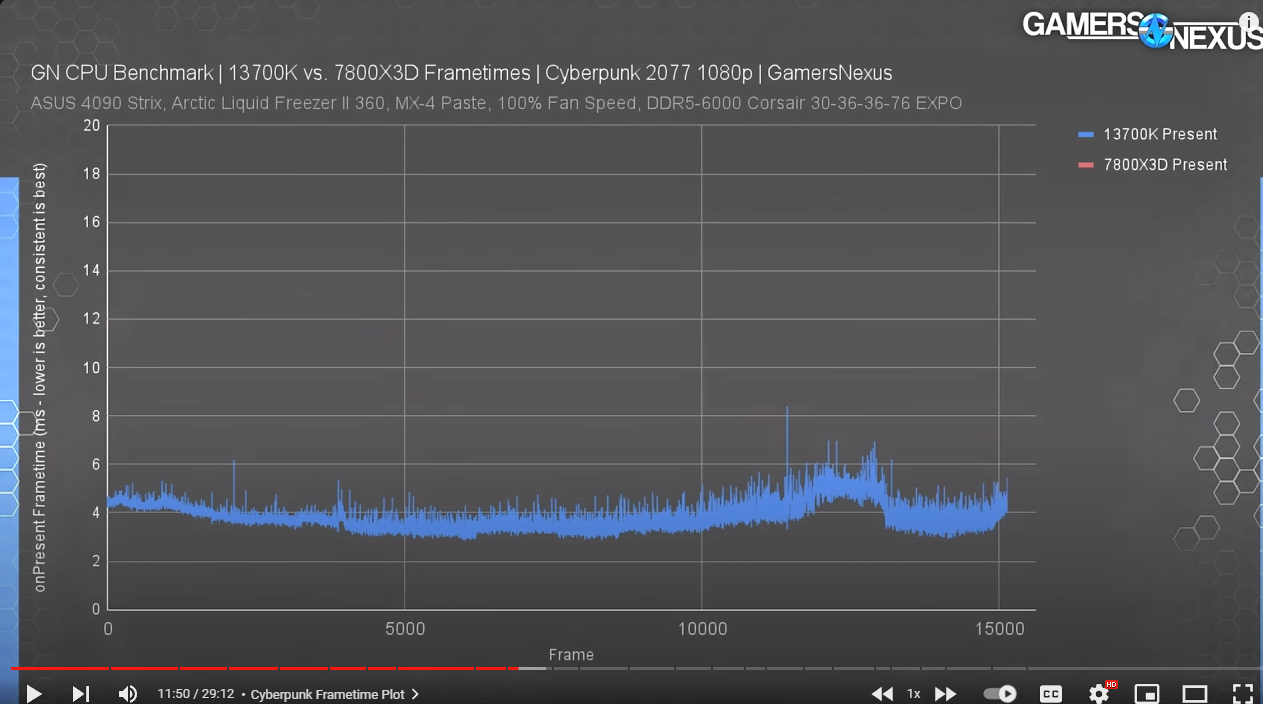Open the 1x playback speed option
Image resolution: width=1263 pixels, height=704 pixels.
[913, 693]
